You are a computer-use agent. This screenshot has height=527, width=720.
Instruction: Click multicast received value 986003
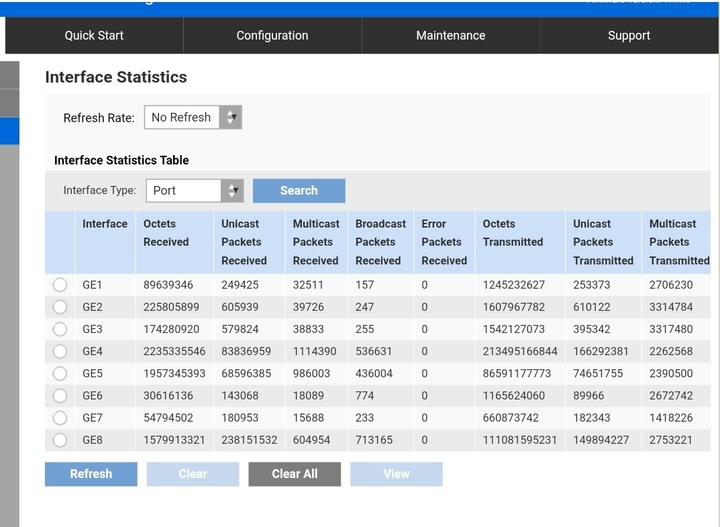pos(311,373)
